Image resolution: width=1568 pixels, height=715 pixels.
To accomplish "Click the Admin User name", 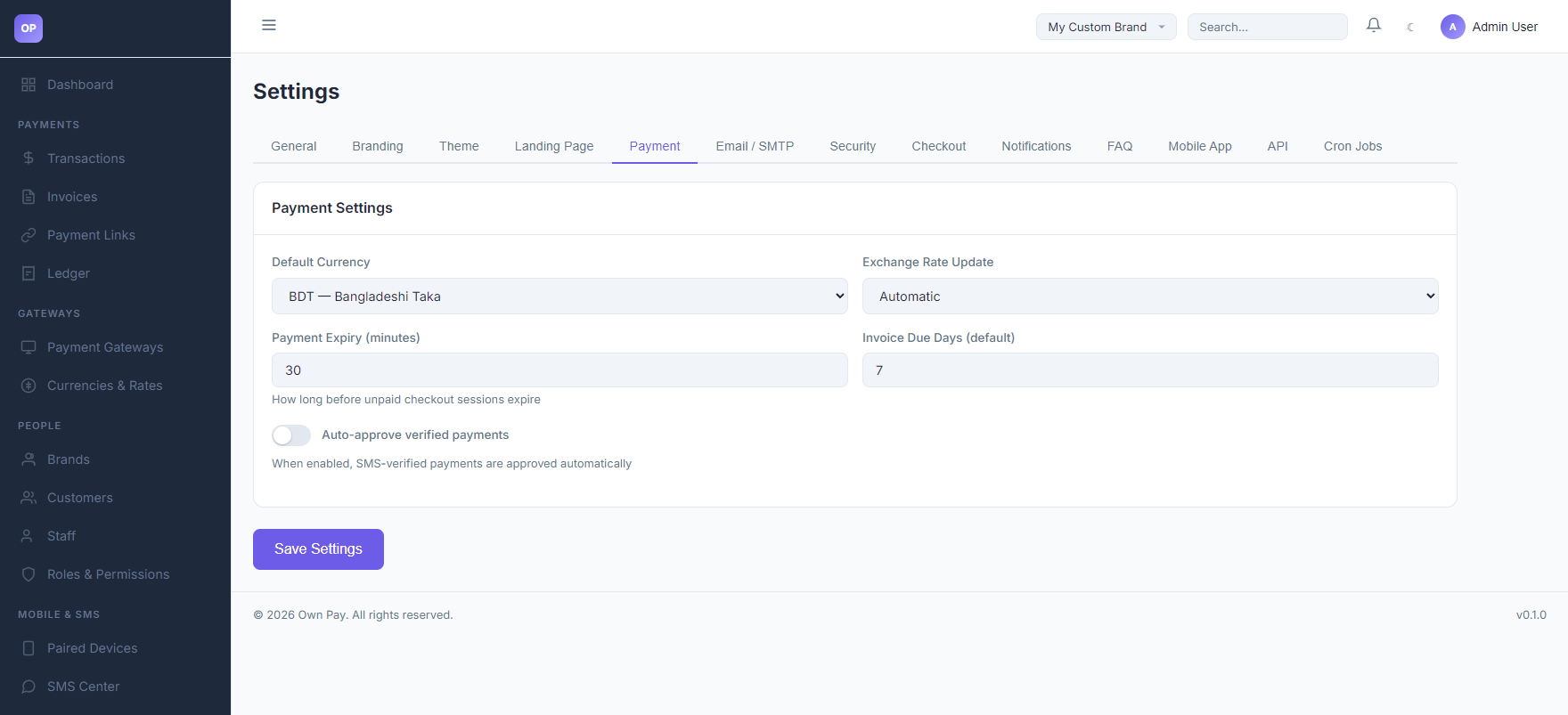I will pos(1505,27).
